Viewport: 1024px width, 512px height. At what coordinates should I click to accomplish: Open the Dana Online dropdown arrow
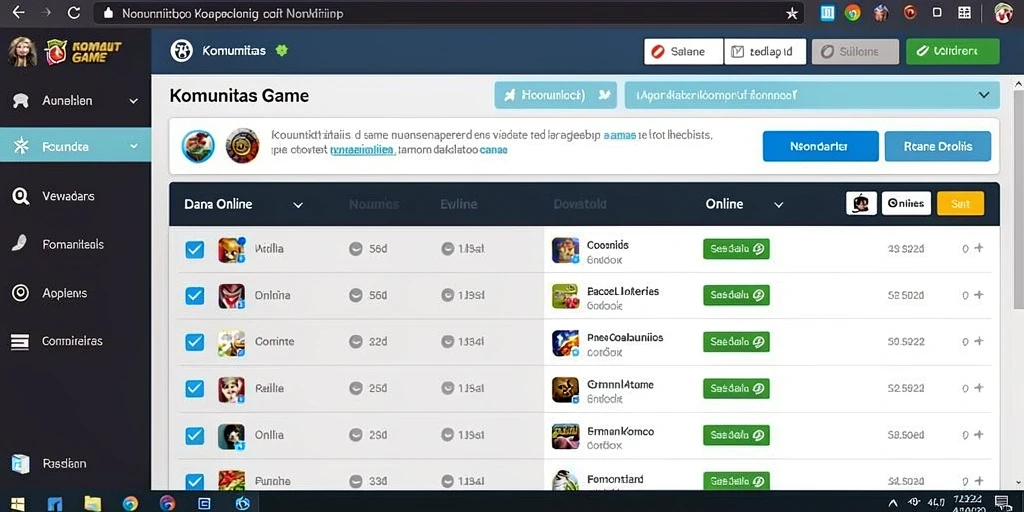pos(298,205)
